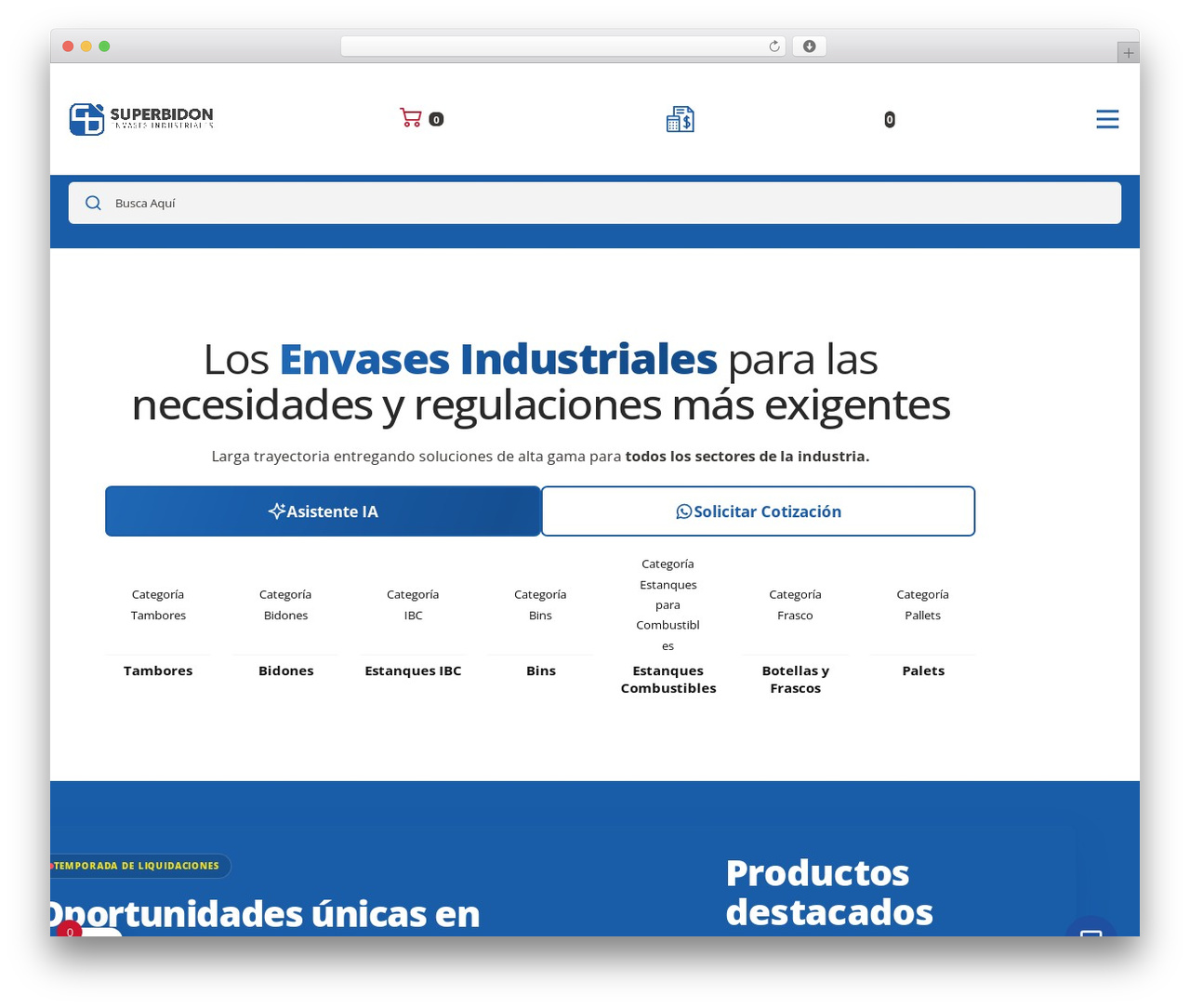Viewport: 1190px width, 1008px height.
Task: Reload the page with the browser refresh icon
Action: coord(774,46)
